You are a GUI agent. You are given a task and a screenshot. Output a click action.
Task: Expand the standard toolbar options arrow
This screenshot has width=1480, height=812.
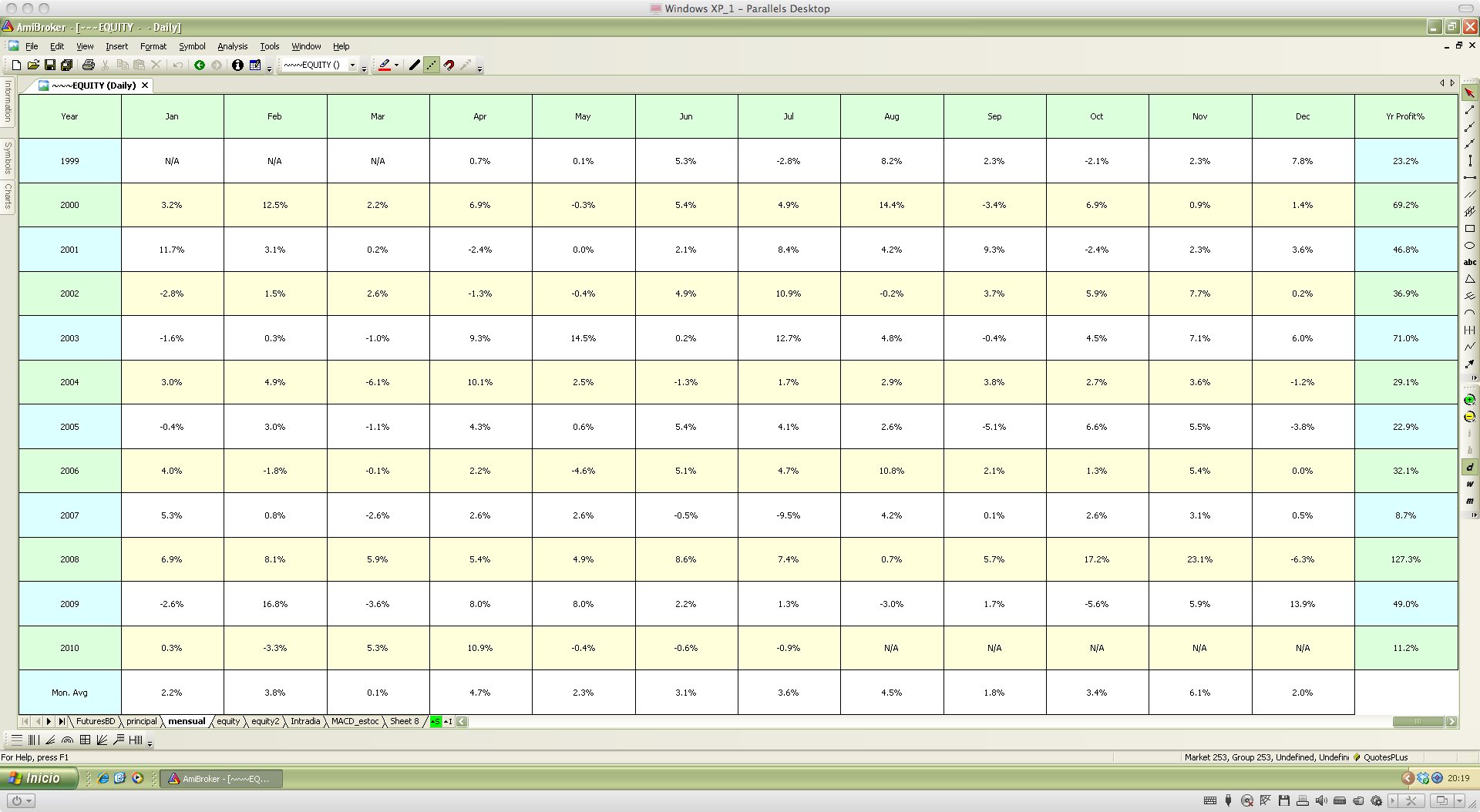tap(269, 69)
